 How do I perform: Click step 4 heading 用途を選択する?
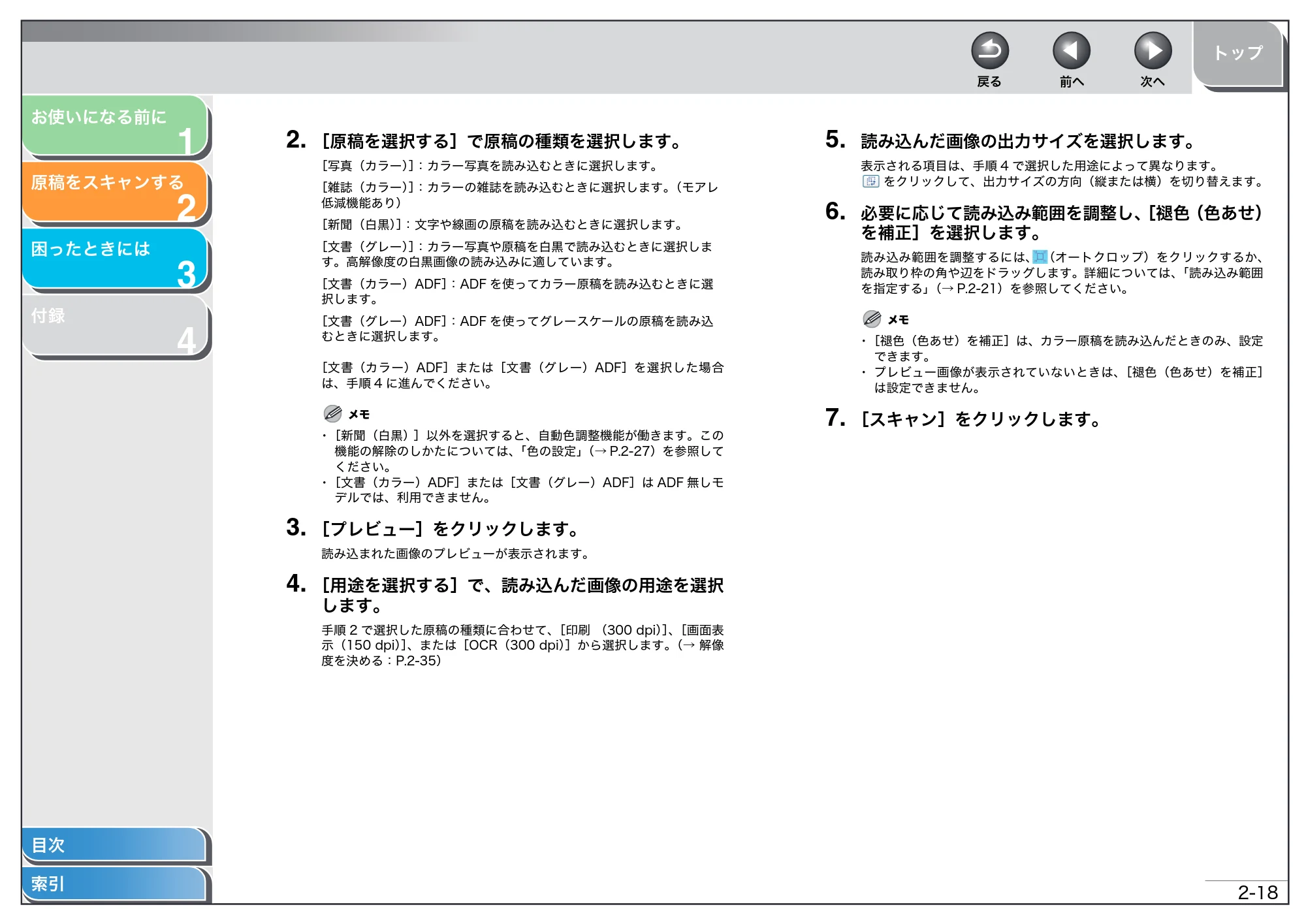click(x=522, y=595)
